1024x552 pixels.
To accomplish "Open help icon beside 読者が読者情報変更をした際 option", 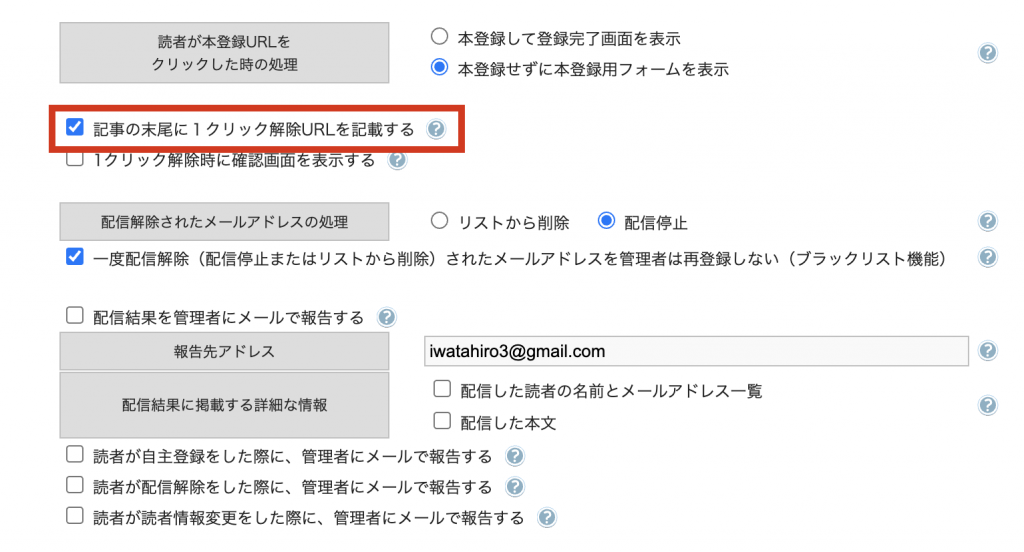I will (x=547, y=518).
